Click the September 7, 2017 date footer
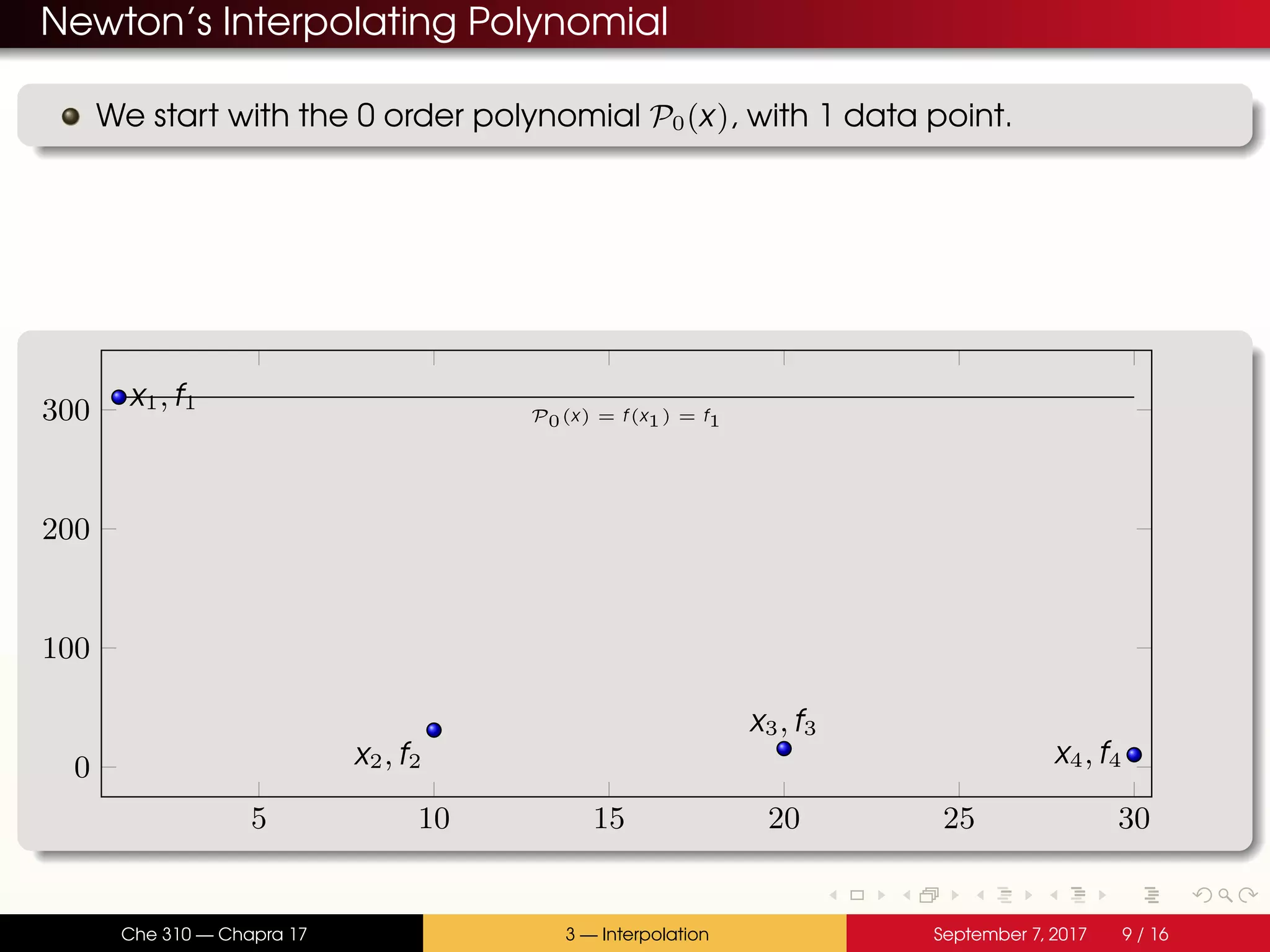Screen dimensions: 1270x952 tap(1010, 934)
